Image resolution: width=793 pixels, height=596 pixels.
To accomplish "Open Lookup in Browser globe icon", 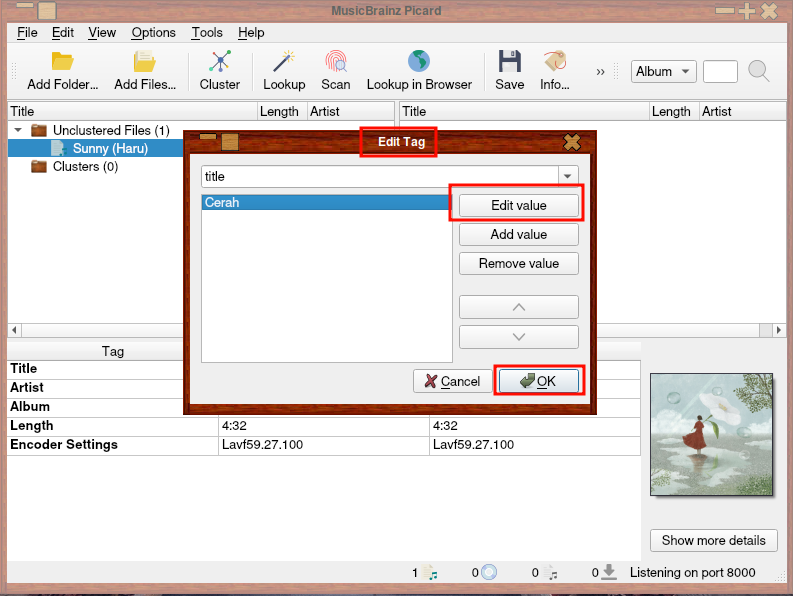I will [x=418, y=63].
